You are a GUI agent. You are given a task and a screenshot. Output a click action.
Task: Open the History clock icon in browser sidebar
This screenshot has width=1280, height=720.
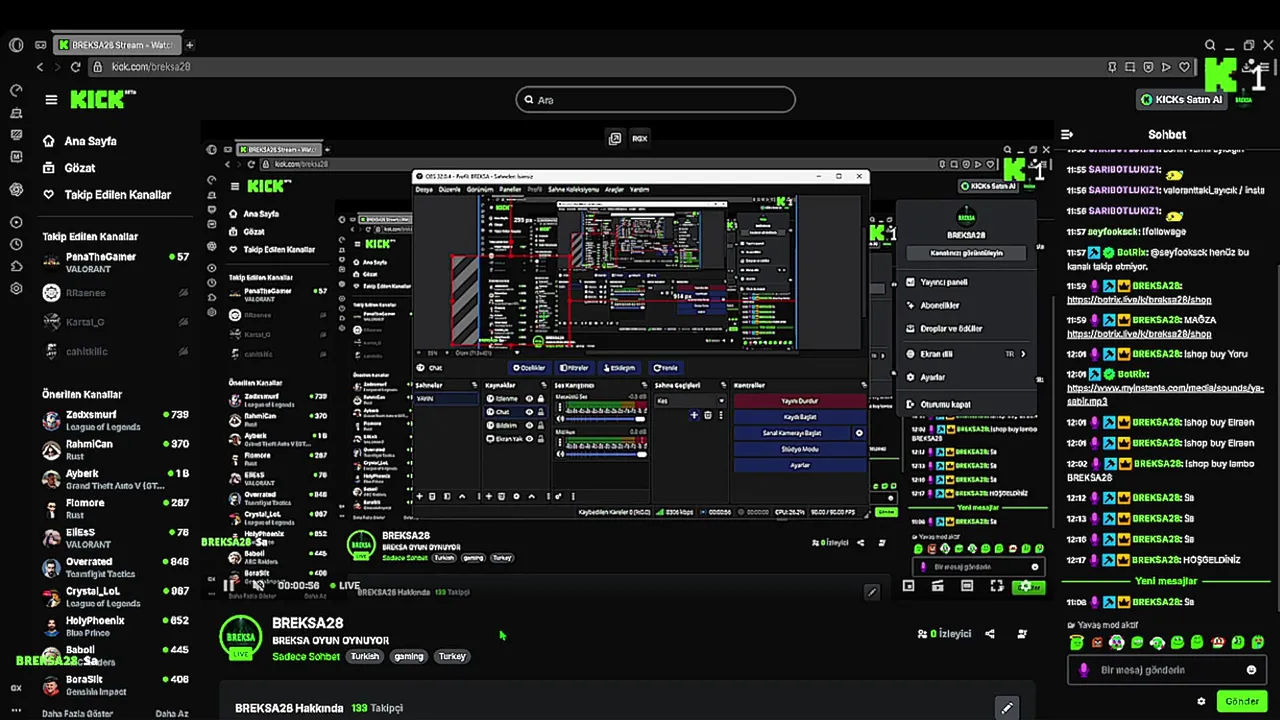tap(16, 245)
